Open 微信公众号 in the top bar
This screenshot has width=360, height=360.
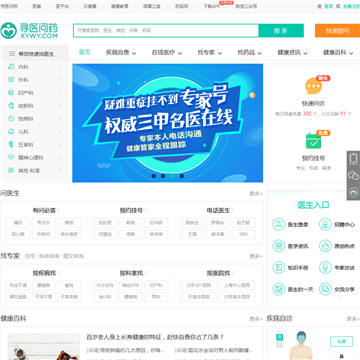tap(246, 6)
